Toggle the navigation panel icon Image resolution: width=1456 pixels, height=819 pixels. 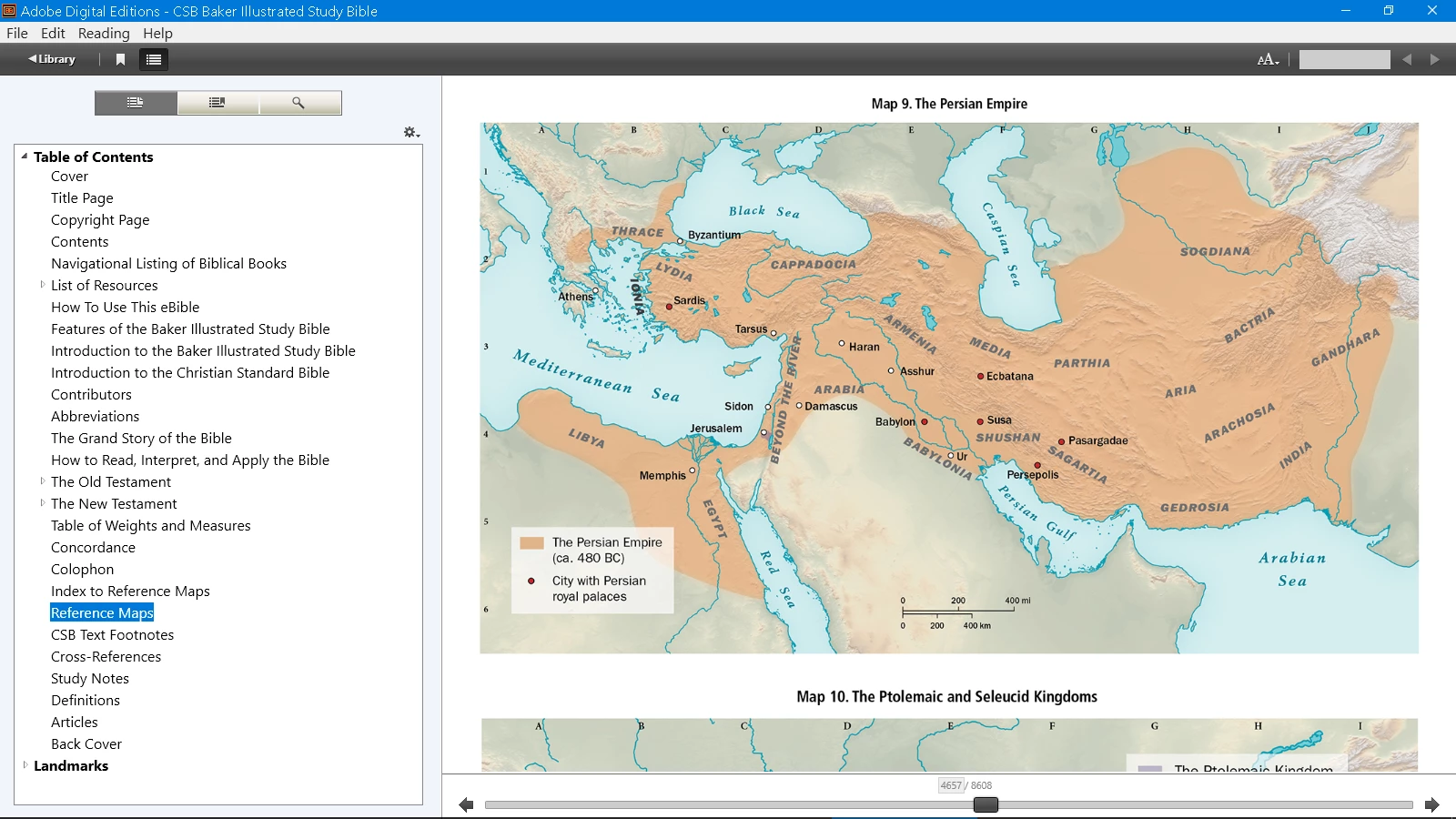154,59
